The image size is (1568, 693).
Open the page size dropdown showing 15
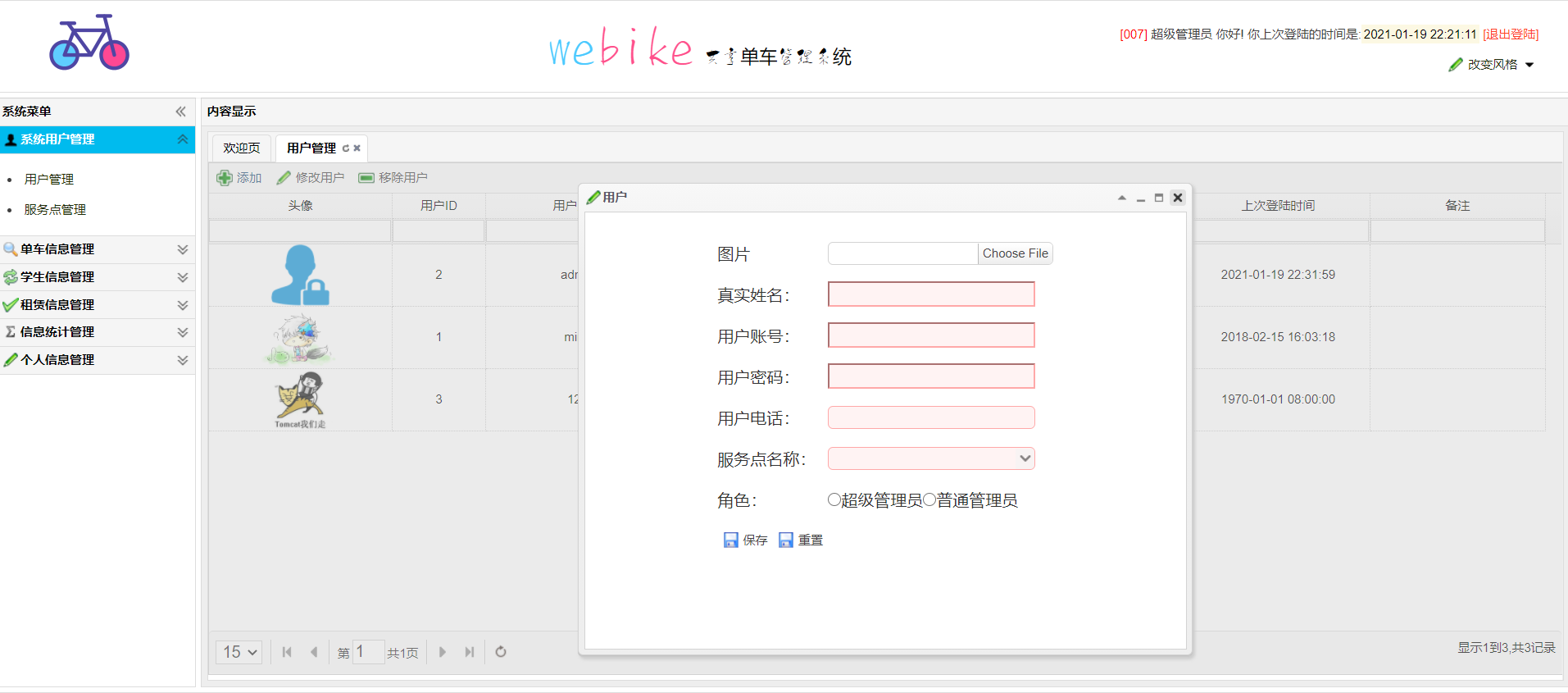239,652
